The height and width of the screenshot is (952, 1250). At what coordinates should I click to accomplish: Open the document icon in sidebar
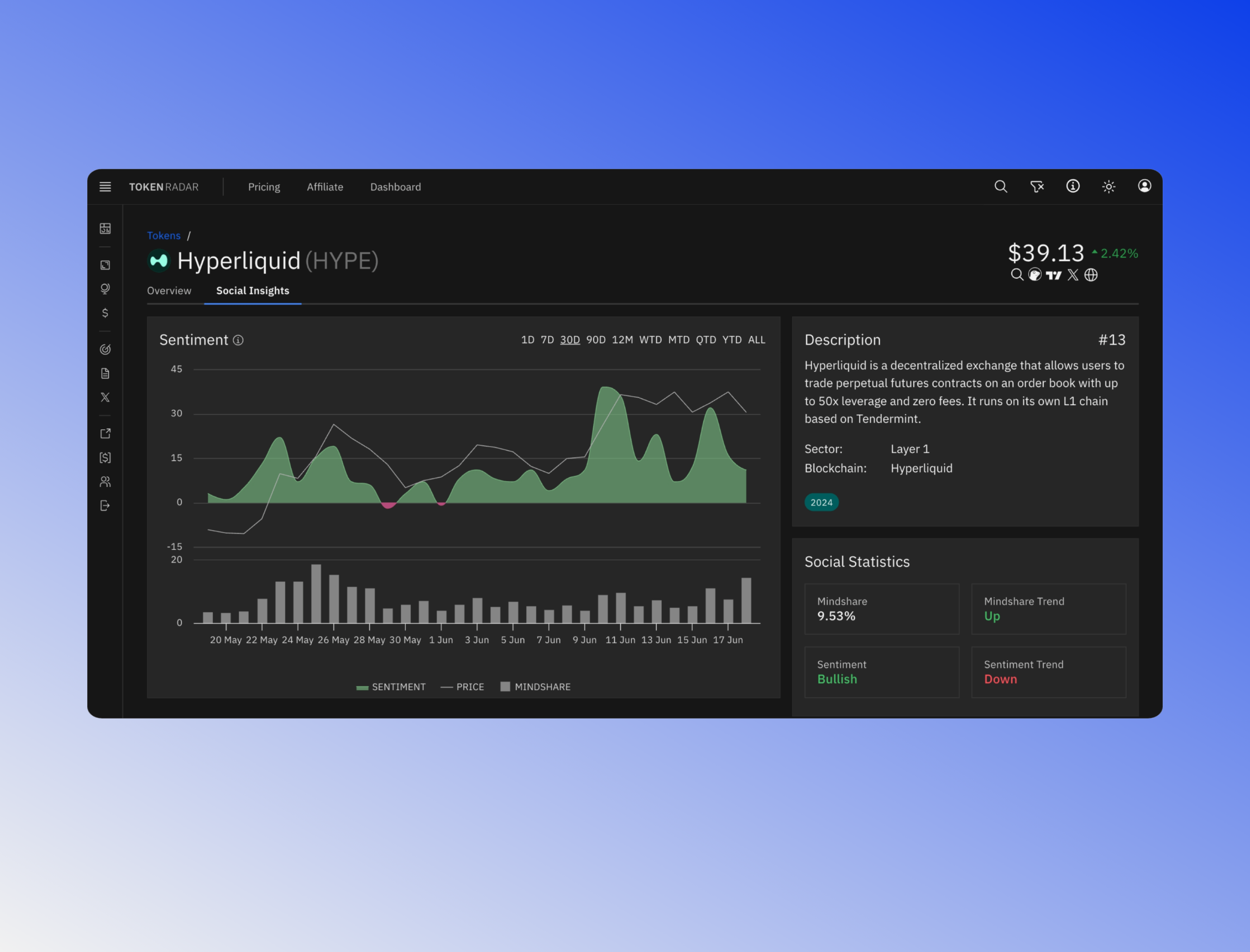point(105,373)
